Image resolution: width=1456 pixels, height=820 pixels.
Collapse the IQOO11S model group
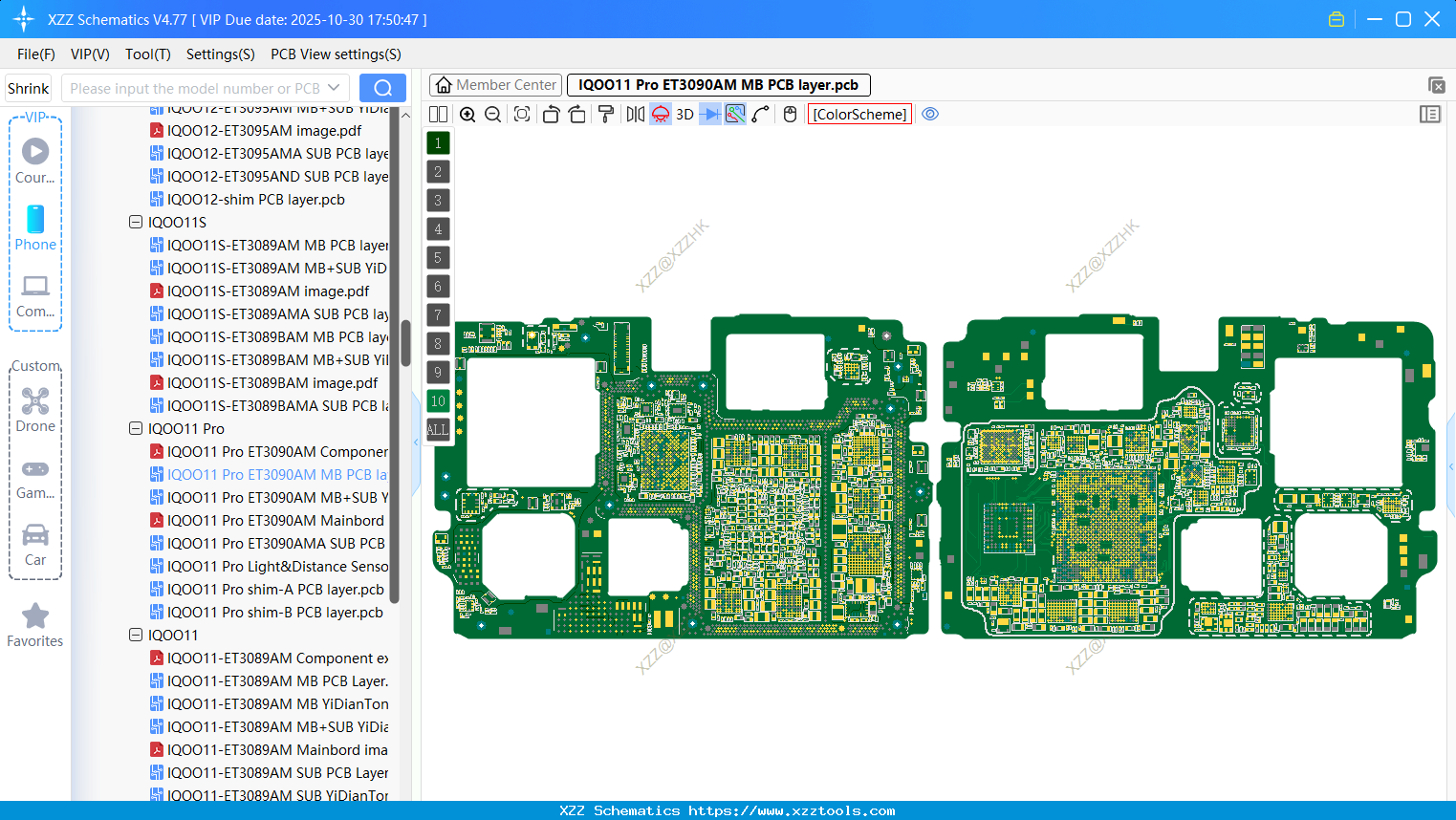point(136,222)
